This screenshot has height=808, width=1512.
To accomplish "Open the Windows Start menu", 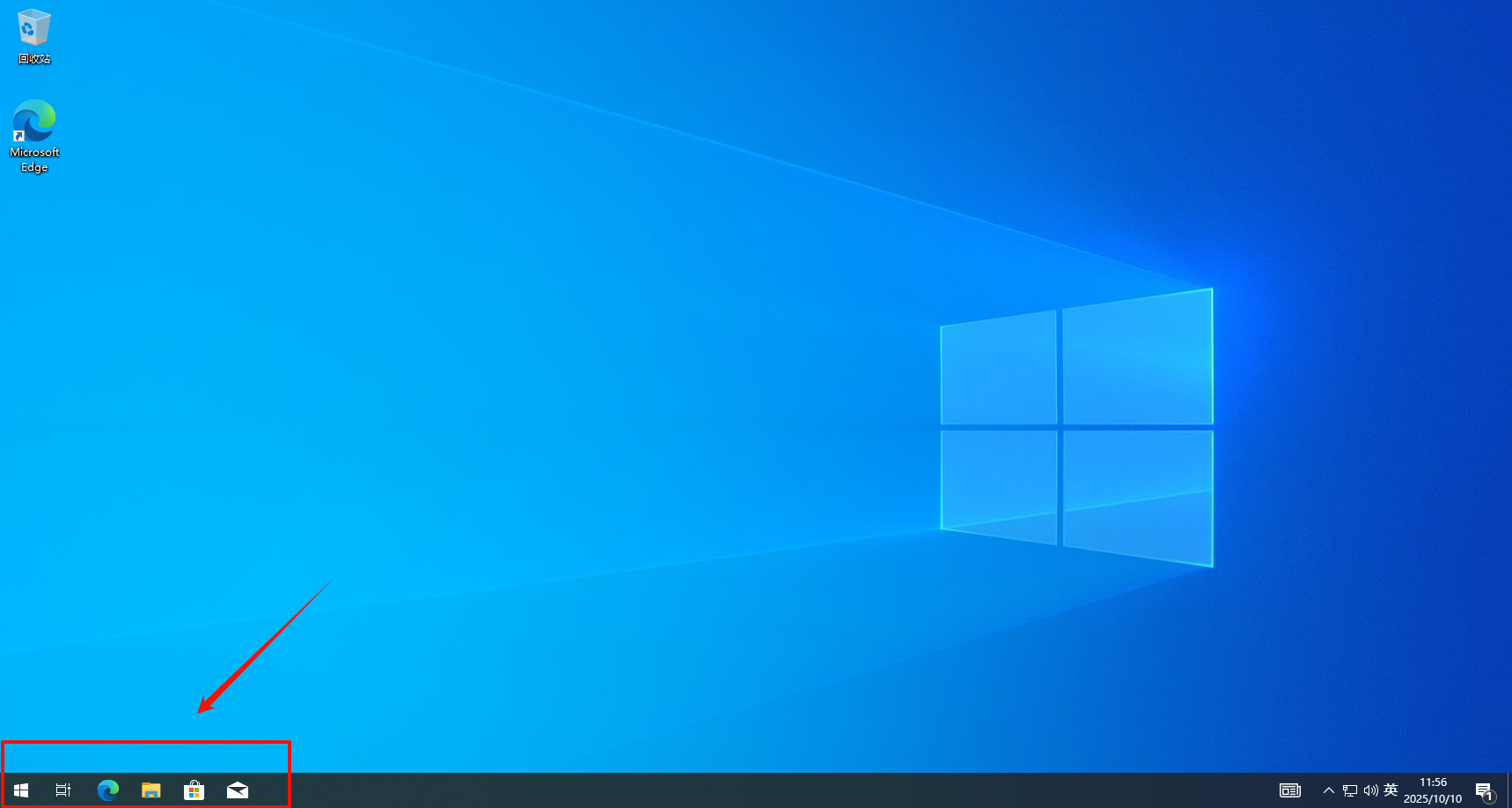I will [21, 790].
